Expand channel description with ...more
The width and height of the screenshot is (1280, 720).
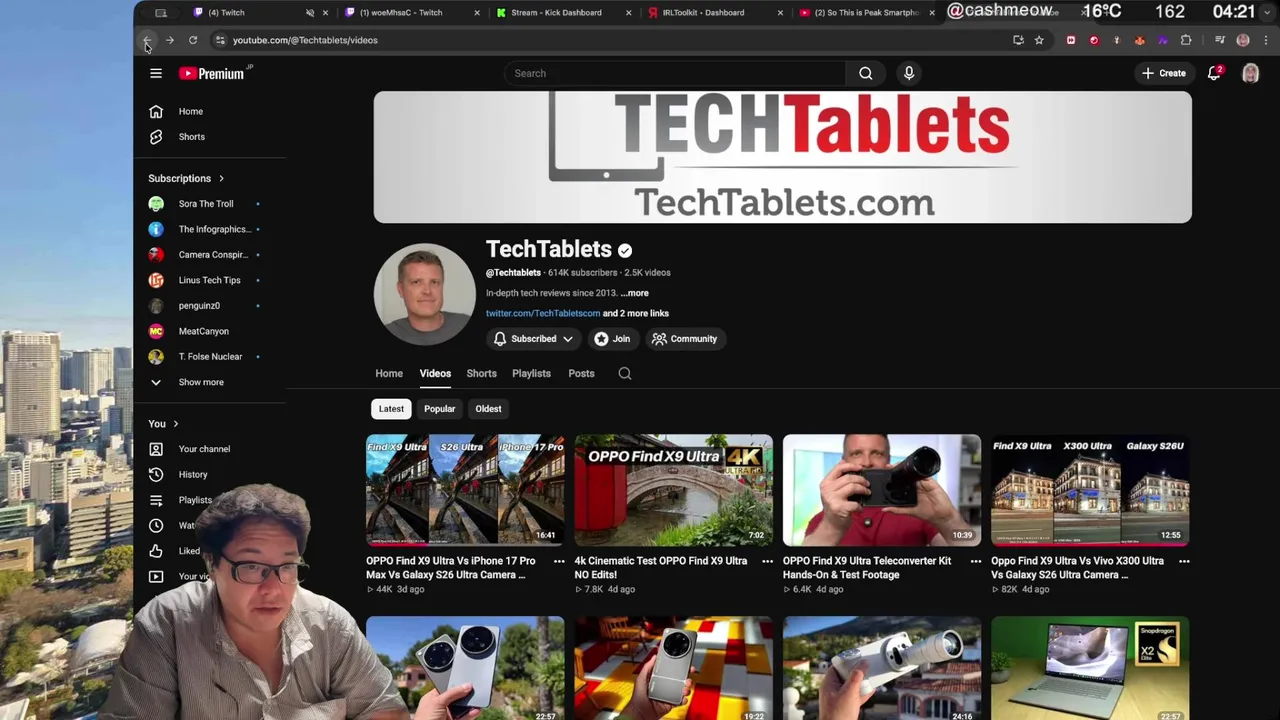(635, 293)
